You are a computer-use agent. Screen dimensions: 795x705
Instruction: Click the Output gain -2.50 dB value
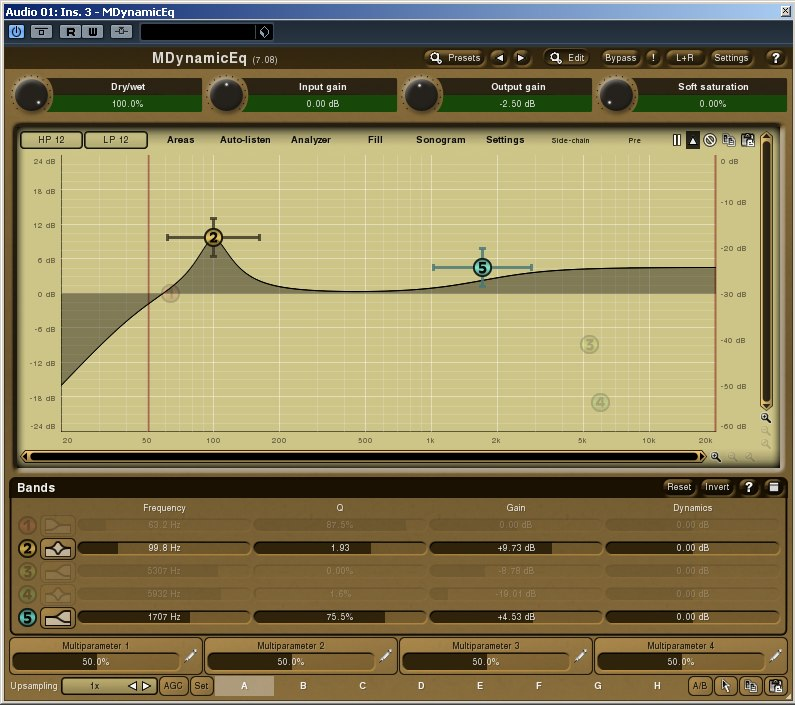[x=517, y=103]
